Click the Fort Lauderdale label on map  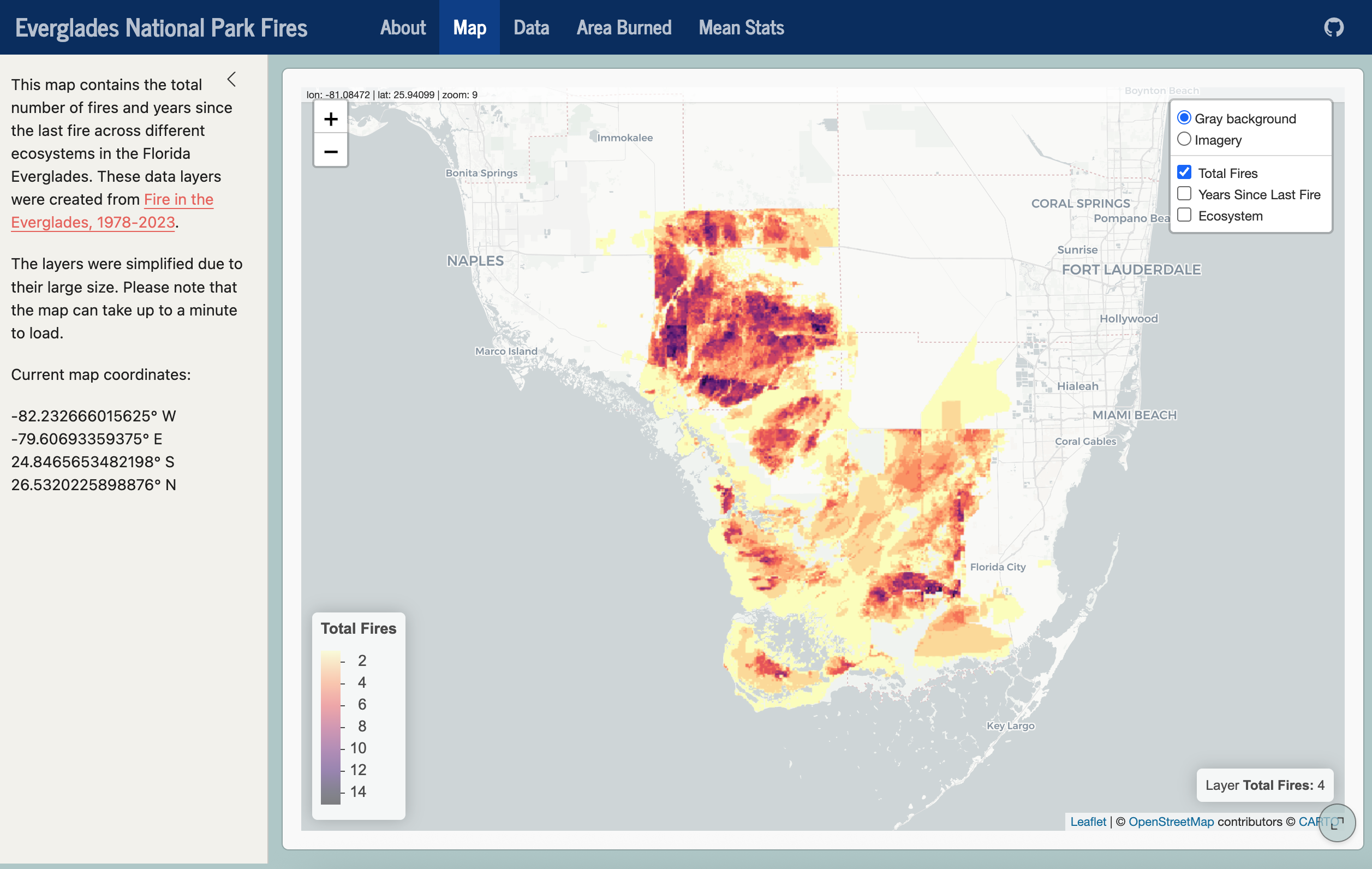[x=1131, y=270]
